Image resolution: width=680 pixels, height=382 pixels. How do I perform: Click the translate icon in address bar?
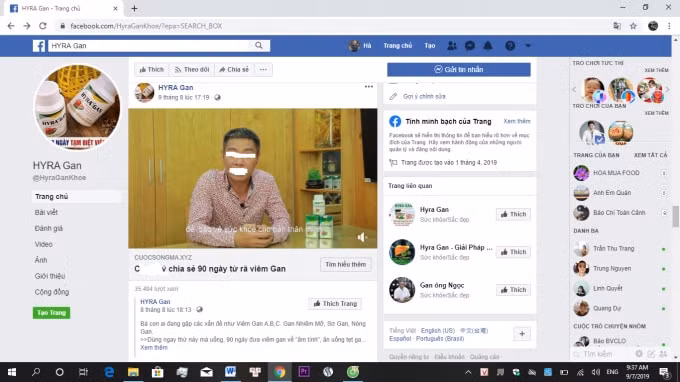click(617, 26)
